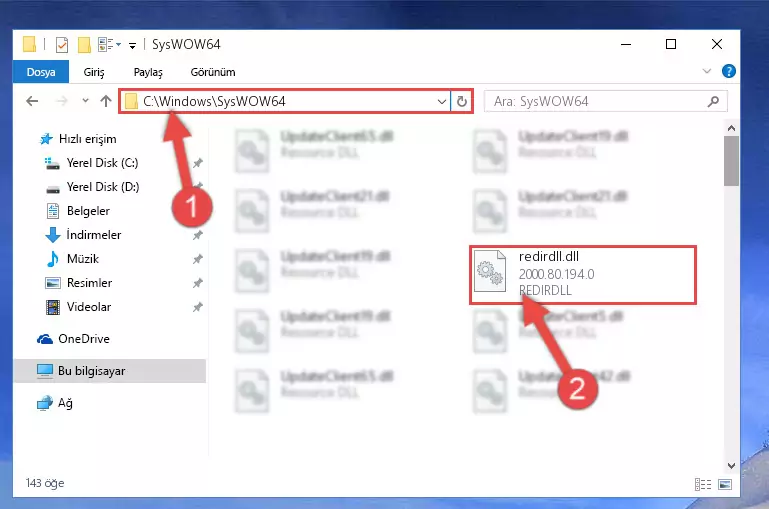Screen dimensions: 769x509
Task: Select the redirdll.dll file name
Action: (x=549, y=256)
